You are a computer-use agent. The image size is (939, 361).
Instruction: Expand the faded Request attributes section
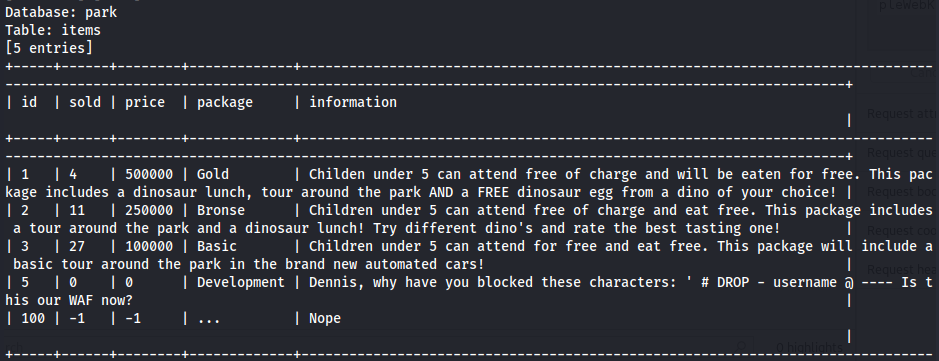(x=902, y=114)
